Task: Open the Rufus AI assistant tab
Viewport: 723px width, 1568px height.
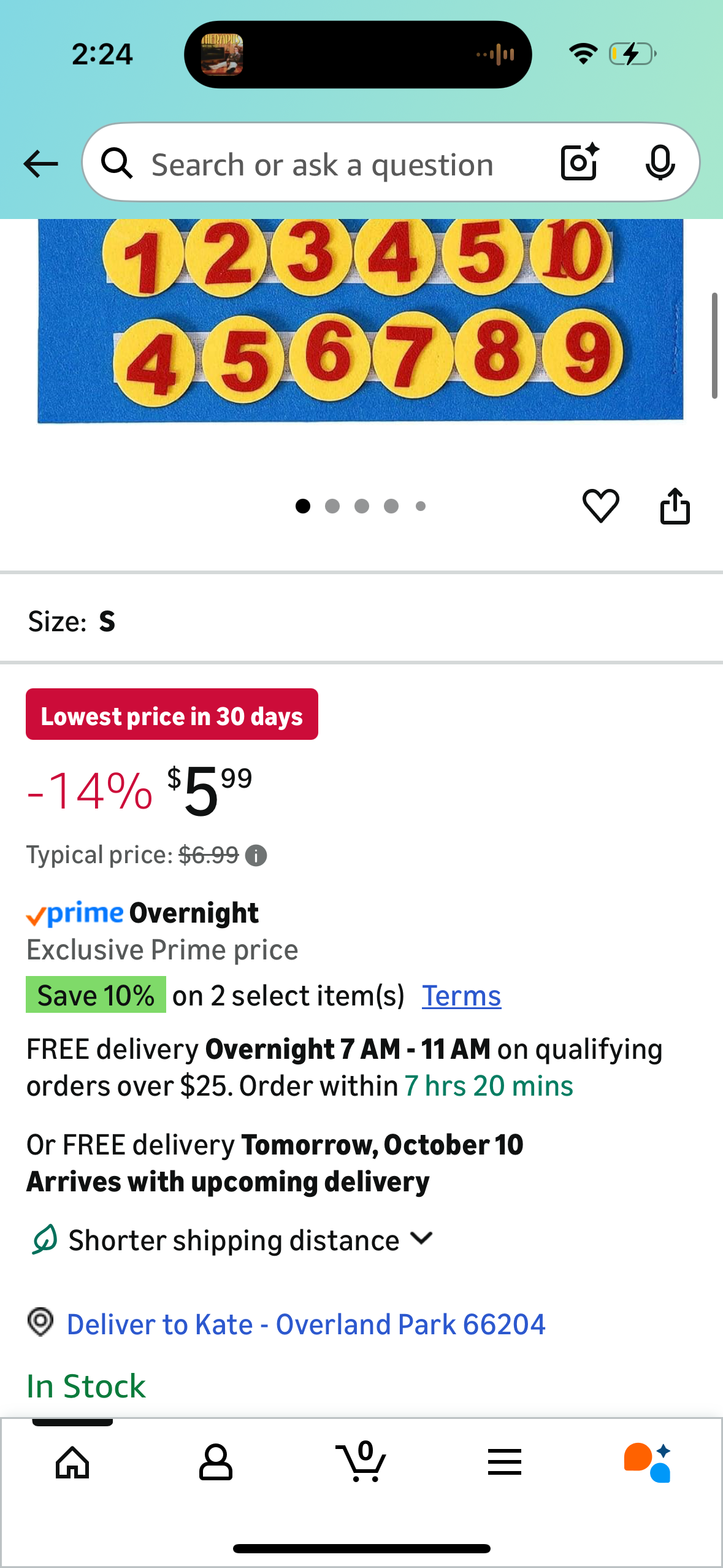Action: coord(648,1462)
